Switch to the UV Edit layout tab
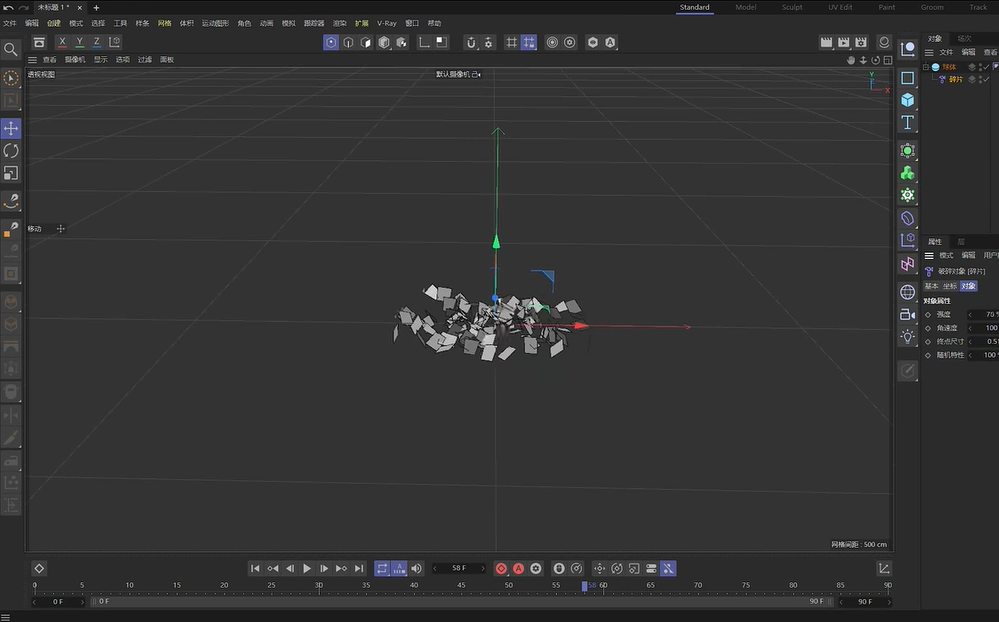Screen dimensions: 999x622 tap(839, 7)
